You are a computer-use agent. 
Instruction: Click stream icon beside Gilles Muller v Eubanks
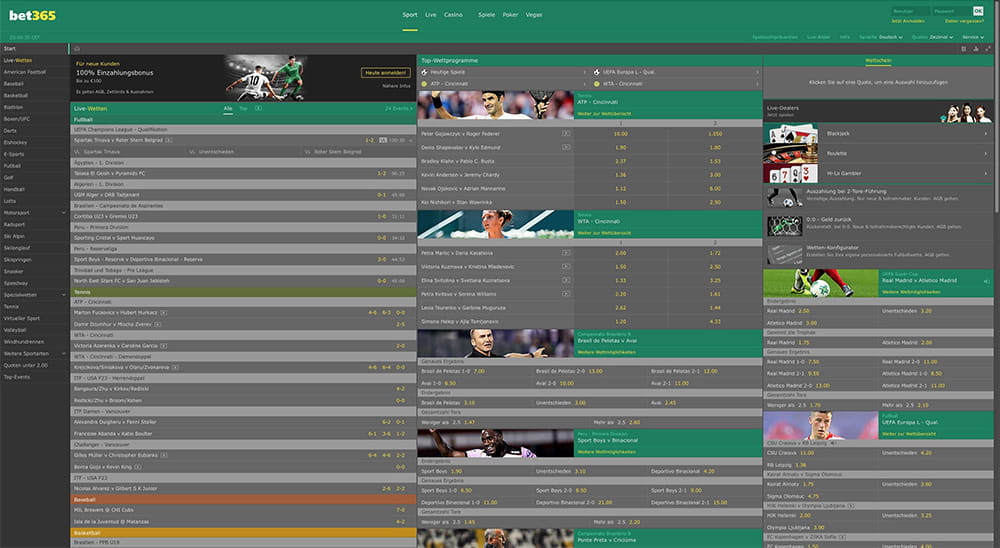point(164,455)
